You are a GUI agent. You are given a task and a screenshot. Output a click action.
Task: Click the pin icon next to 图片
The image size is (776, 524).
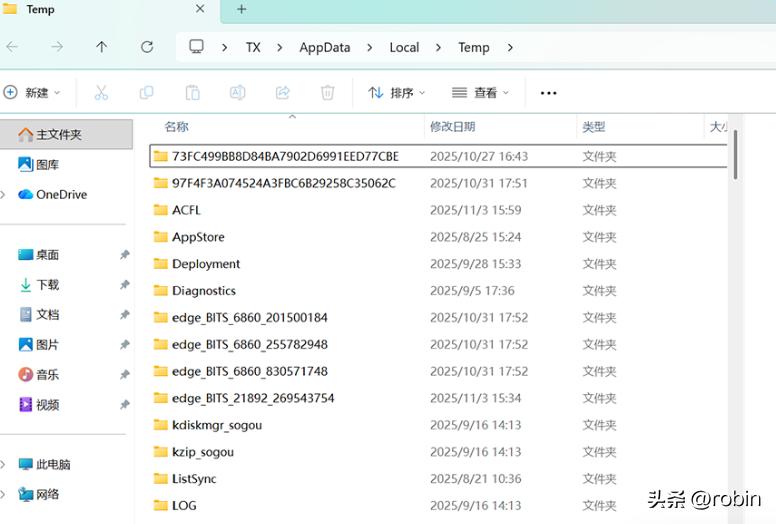pos(125,344)
